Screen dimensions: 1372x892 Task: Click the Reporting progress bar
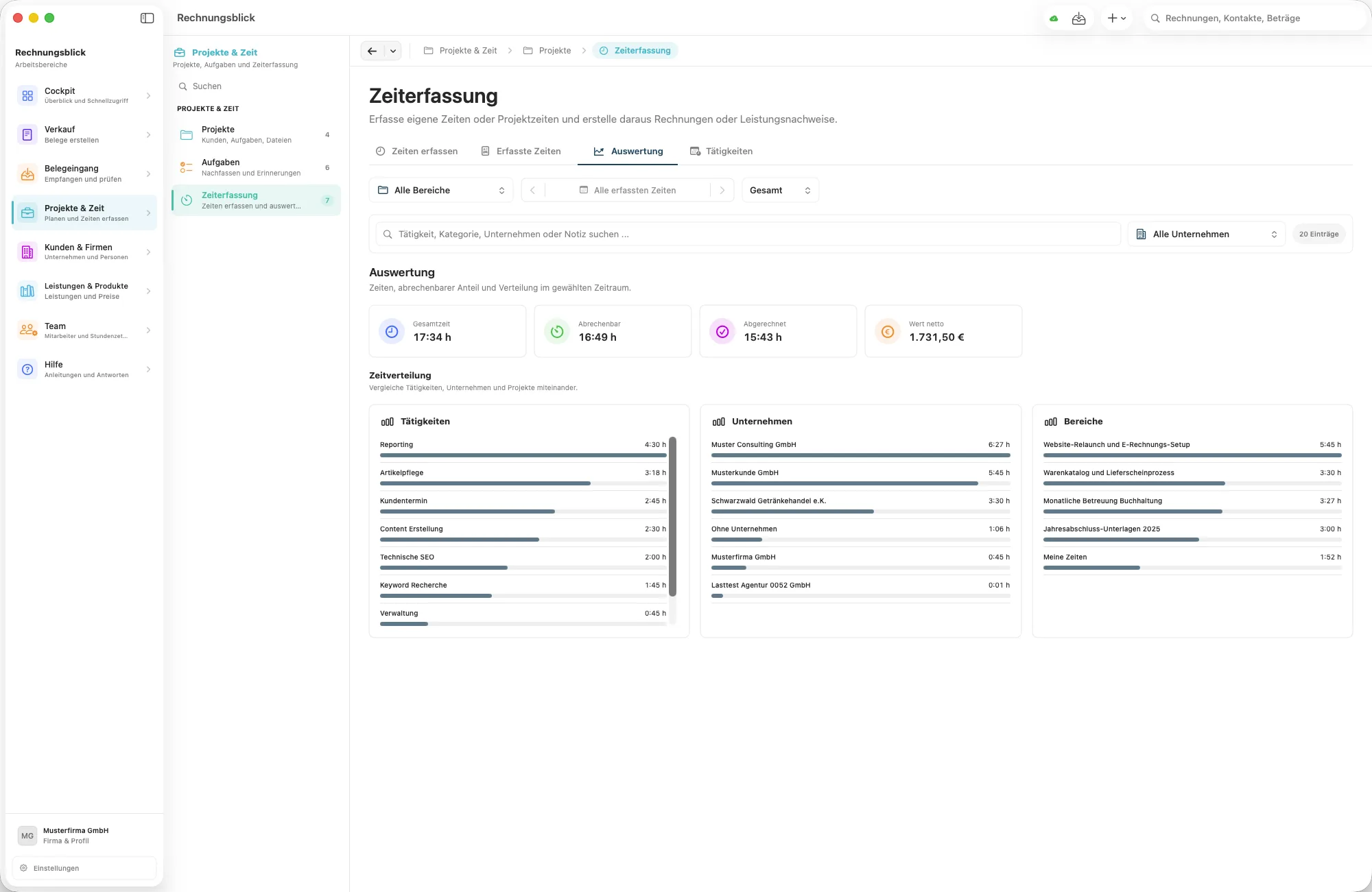point(523,455)
